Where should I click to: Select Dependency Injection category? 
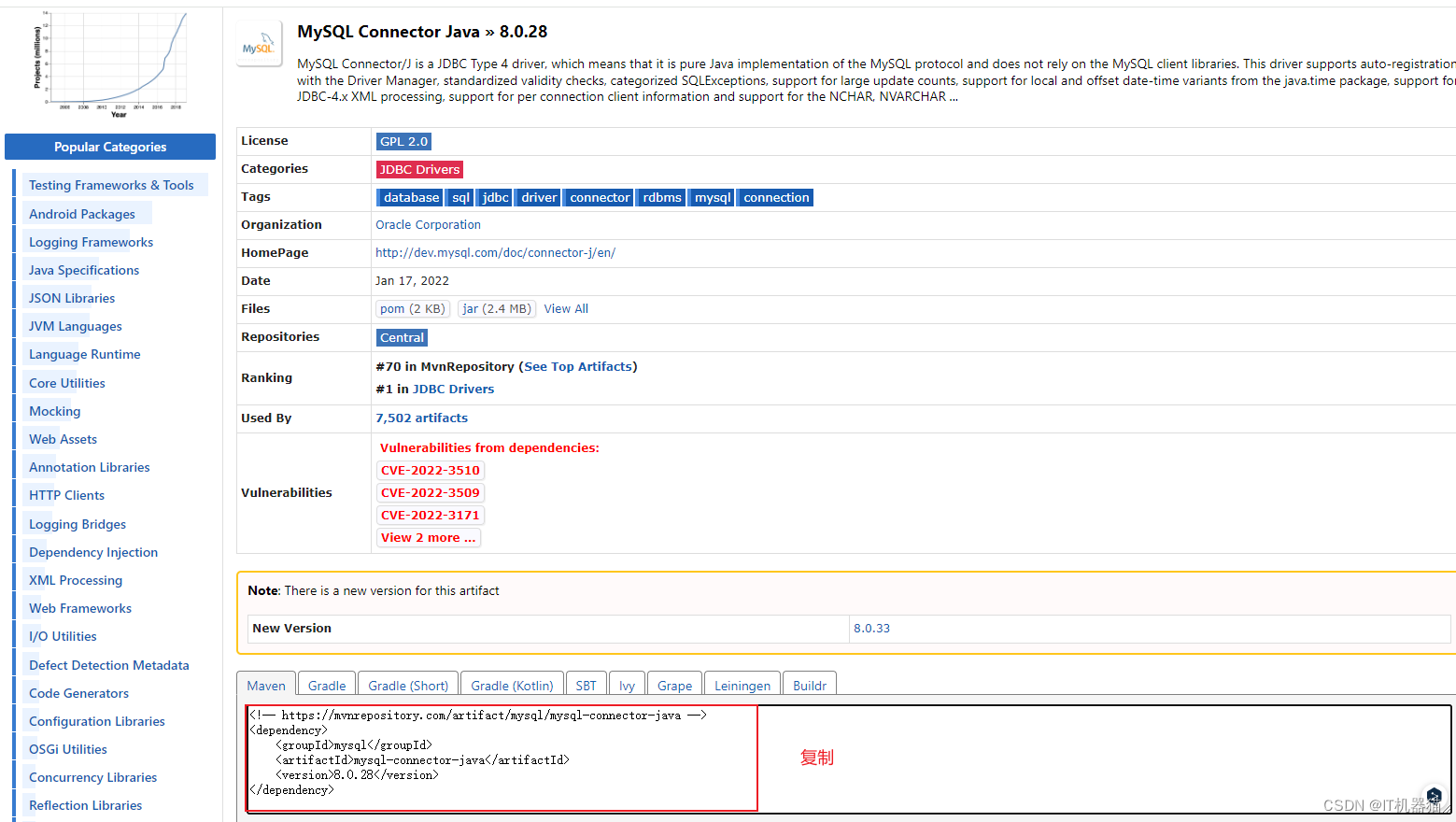coord(93,552)
